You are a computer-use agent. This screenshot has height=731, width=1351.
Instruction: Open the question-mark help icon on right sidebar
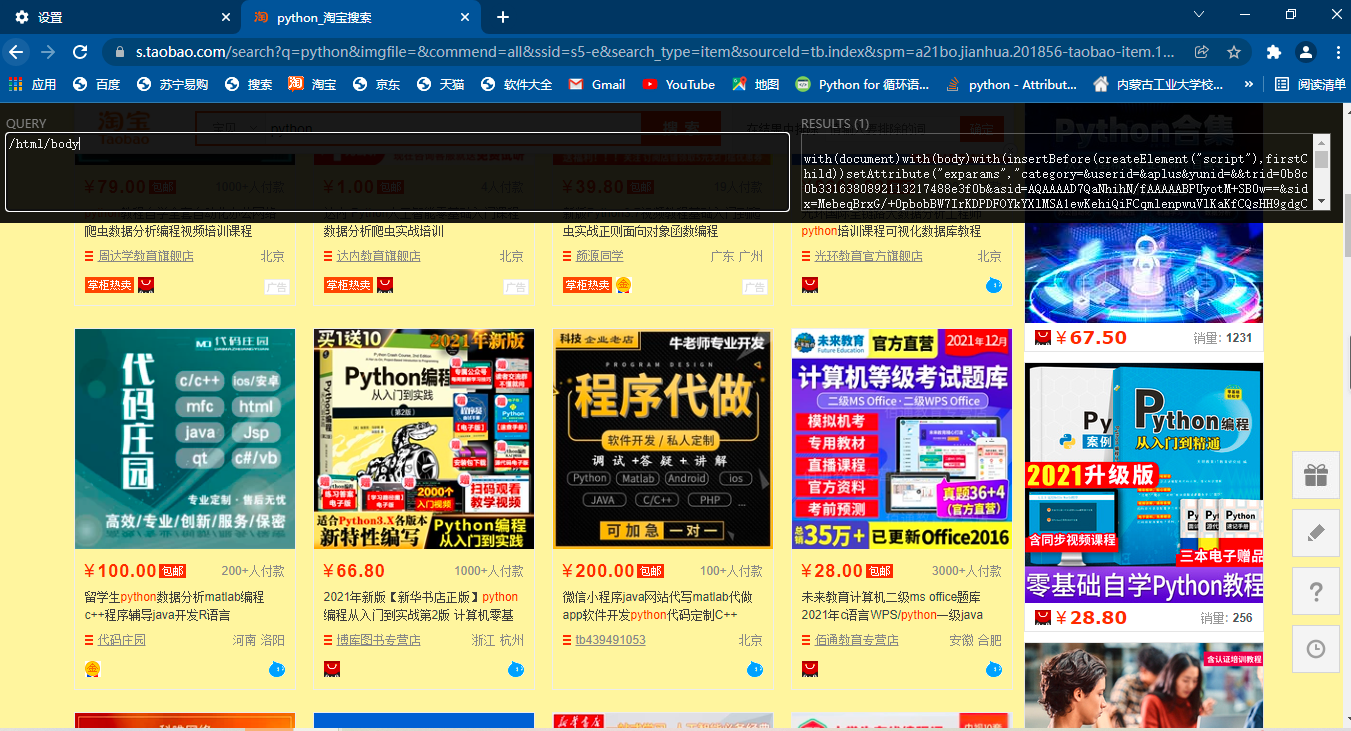tap(1315, 592)
